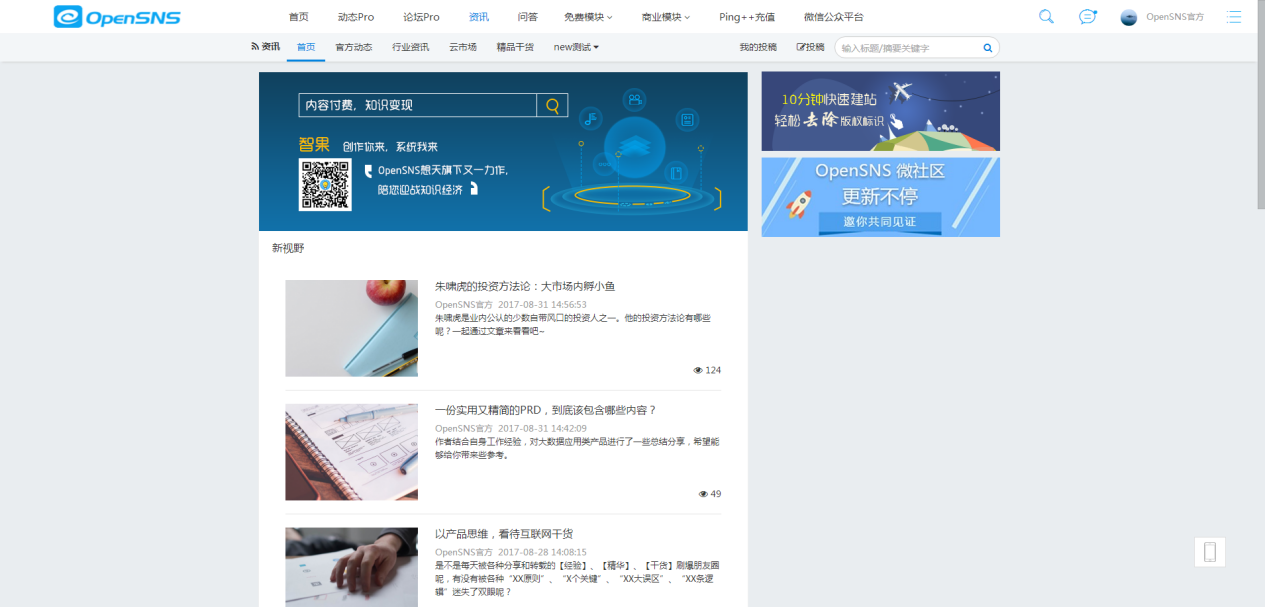
Task: Expand the 免费模块 dropdown menu
Action: [588, 17]
